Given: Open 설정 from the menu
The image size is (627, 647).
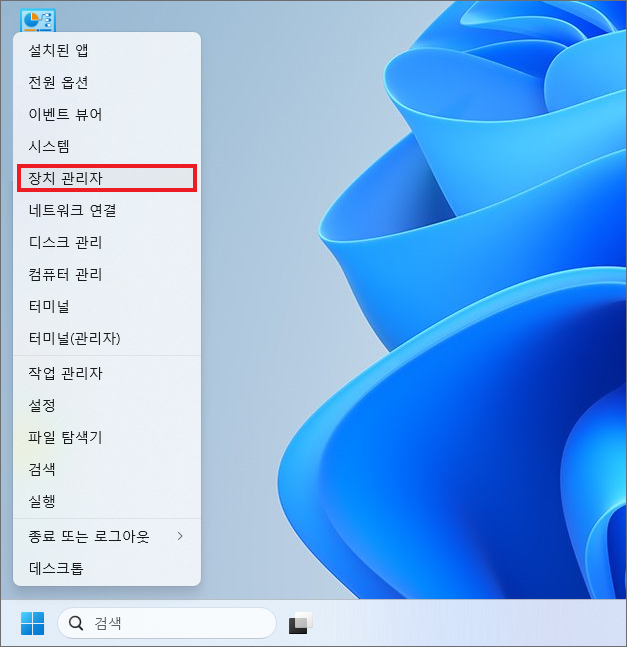Looking at the screenshot, I should pyautogui.click(x=107, y=405).
